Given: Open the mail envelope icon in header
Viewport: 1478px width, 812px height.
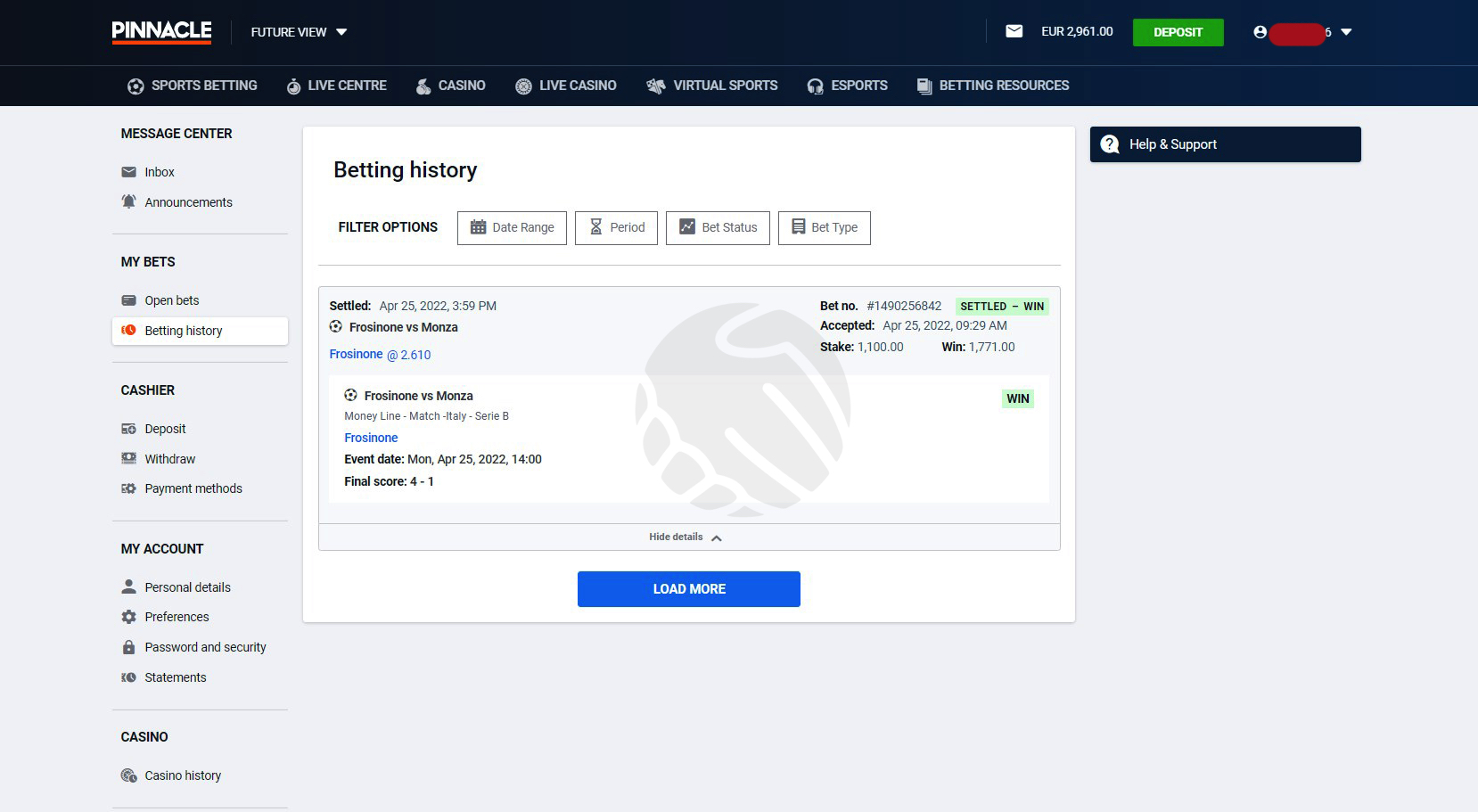Looking at the screenshot, I should pyautogui.click(x=1014, y=31).
